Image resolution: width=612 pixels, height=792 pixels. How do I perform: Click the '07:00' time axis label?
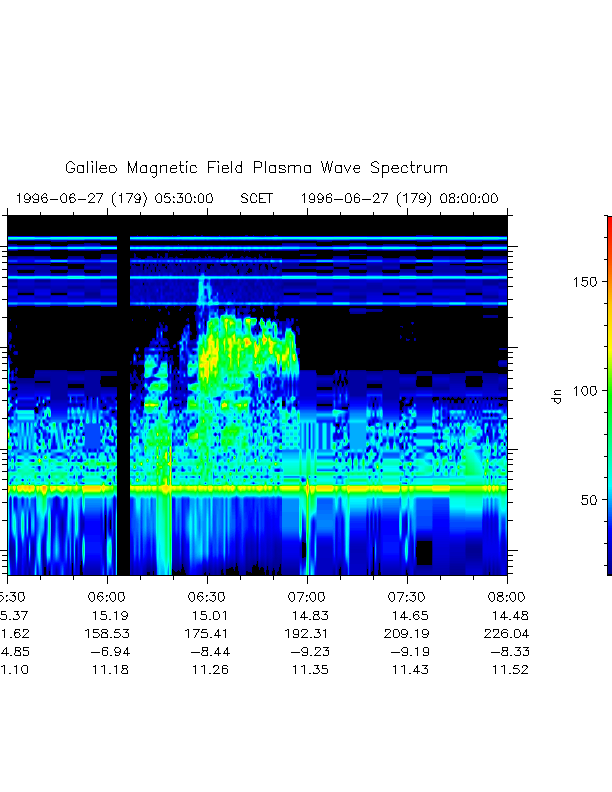click(307, 597)
